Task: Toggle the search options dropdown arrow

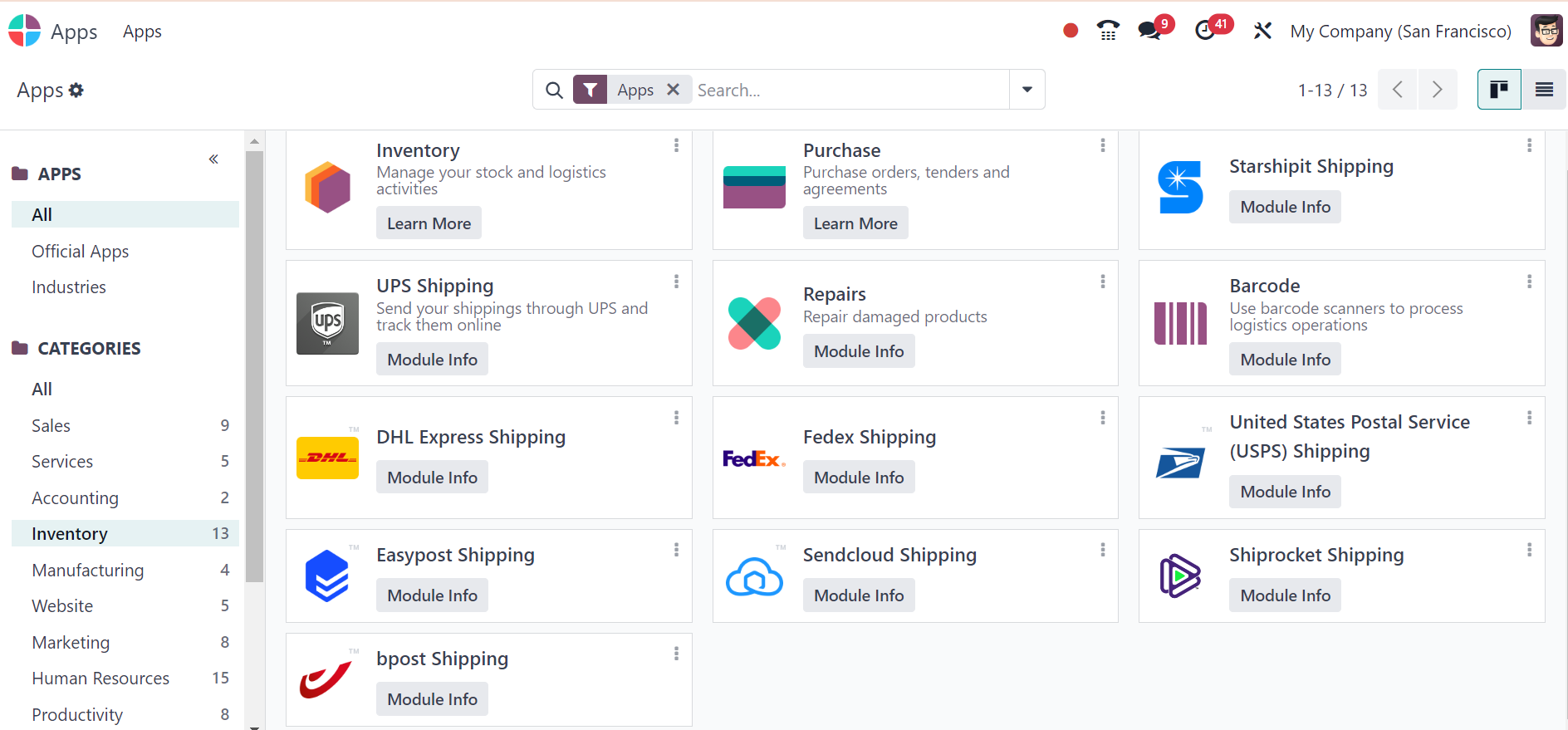Action: (x=1027, y=90)
